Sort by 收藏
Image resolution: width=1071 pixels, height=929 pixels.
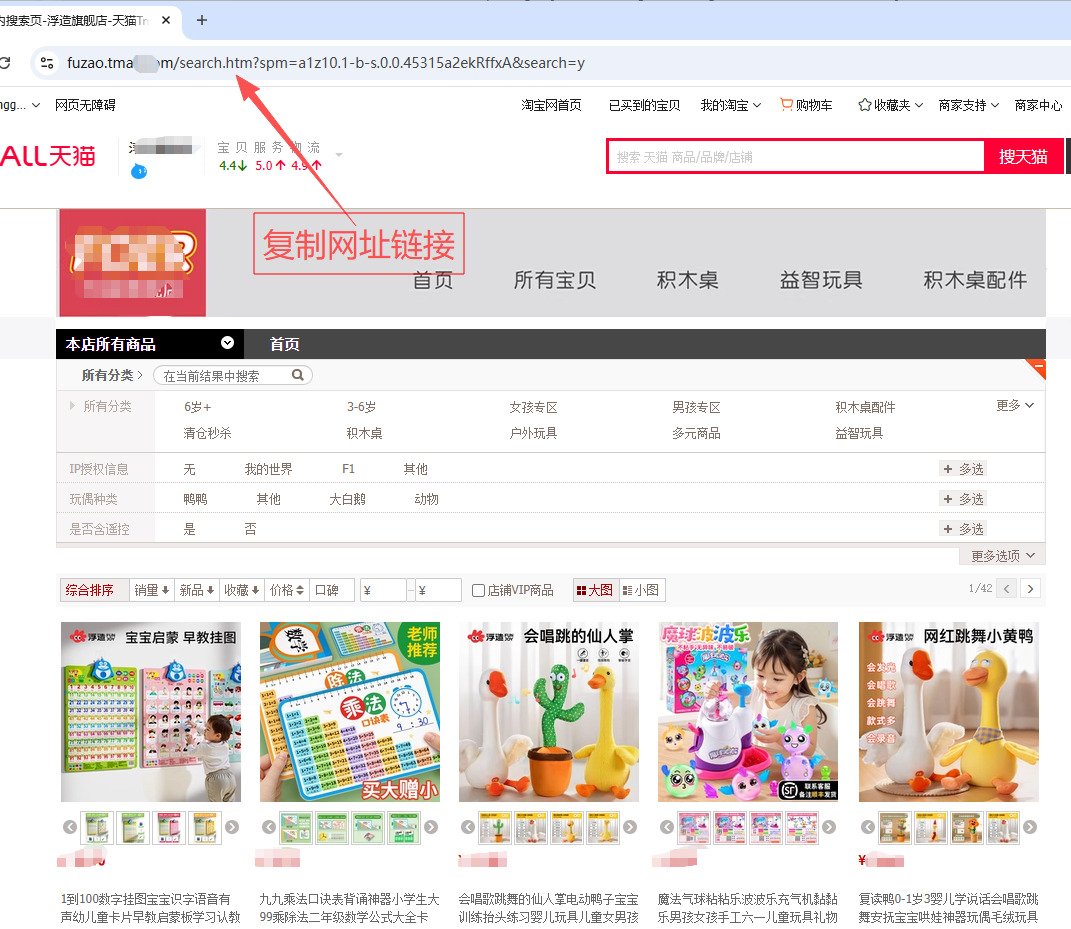242,590
